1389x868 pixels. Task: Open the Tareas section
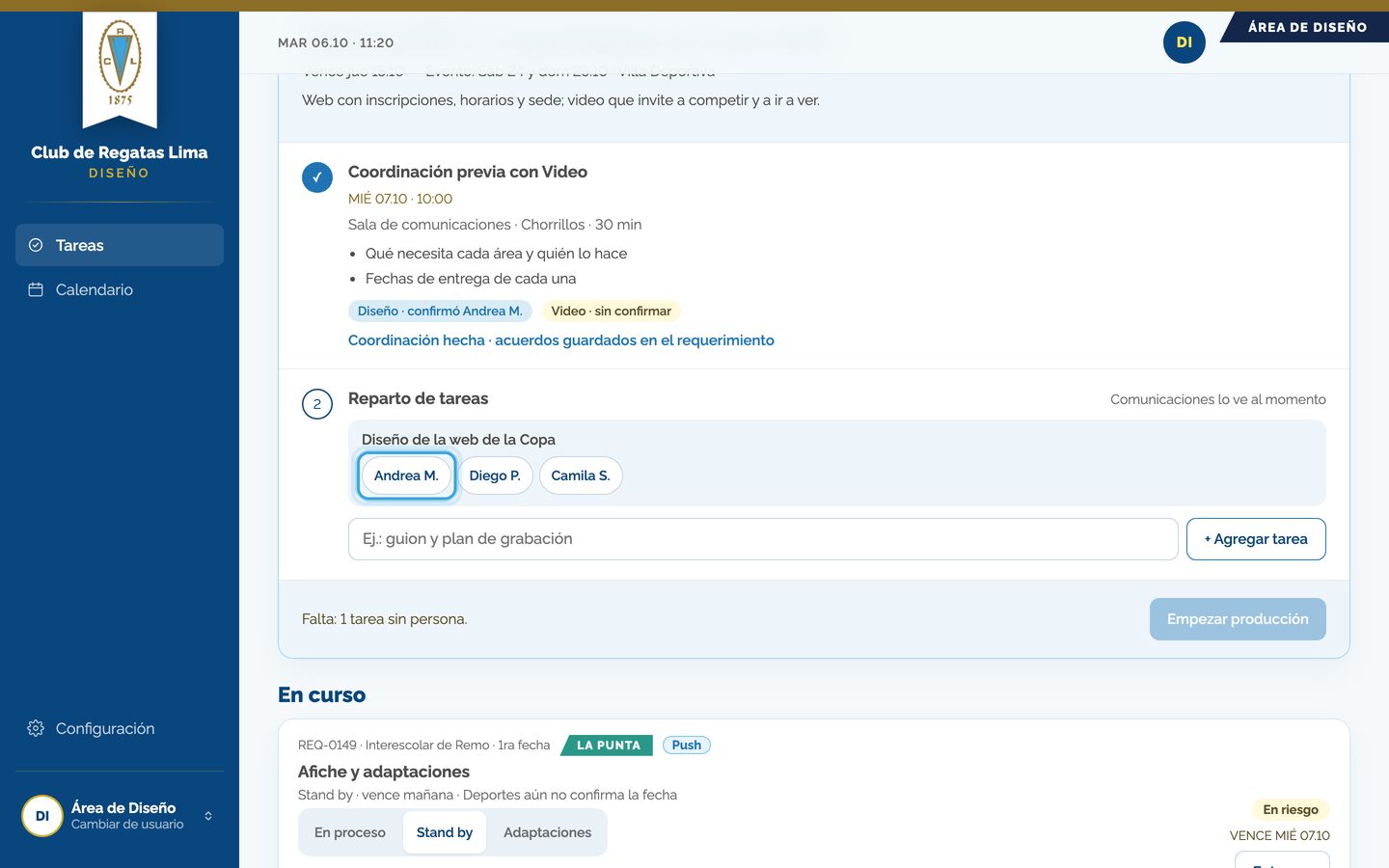pyautogui.click(x=120, y=245)
